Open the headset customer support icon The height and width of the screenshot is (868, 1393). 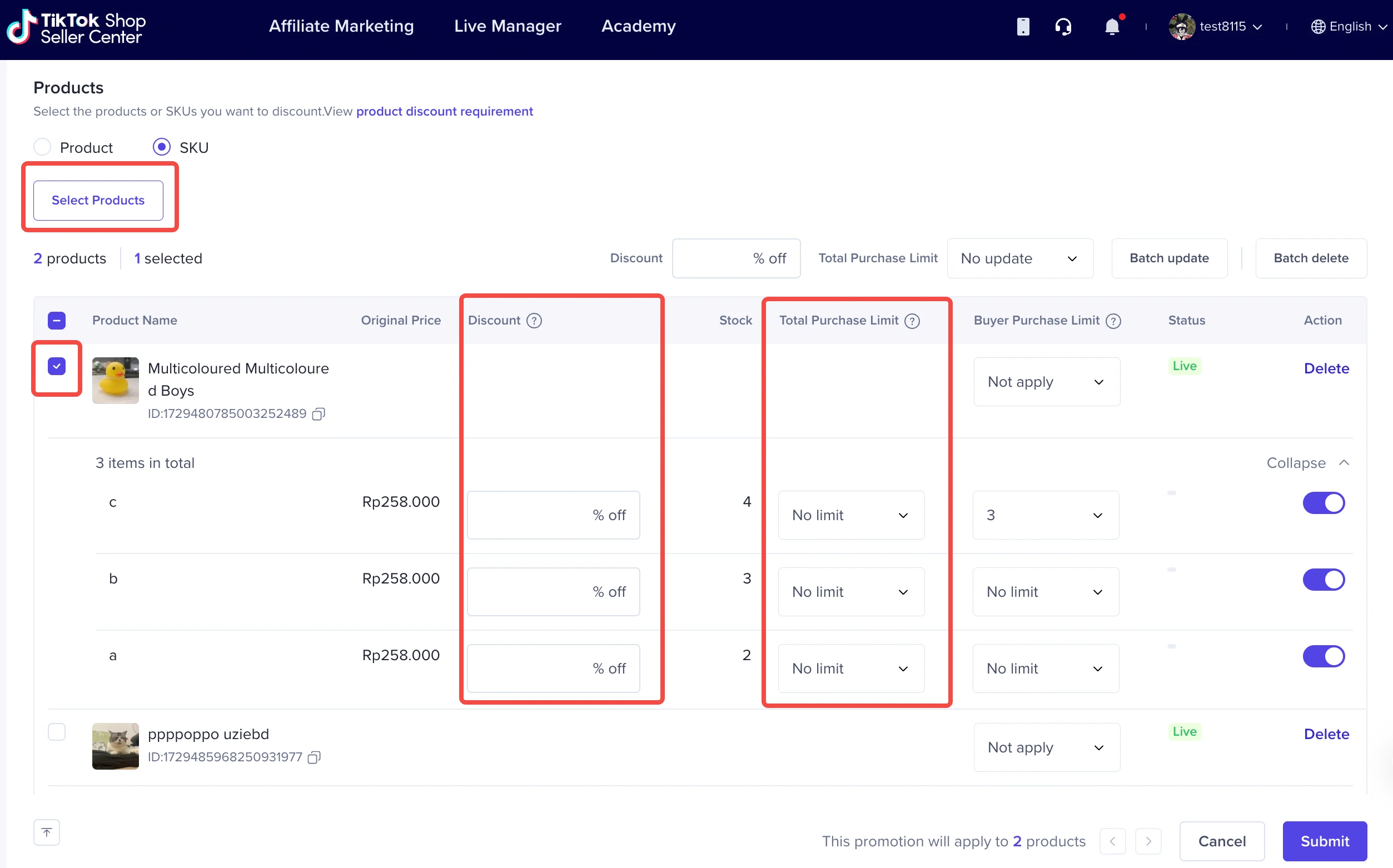[x=1063, y=27]
